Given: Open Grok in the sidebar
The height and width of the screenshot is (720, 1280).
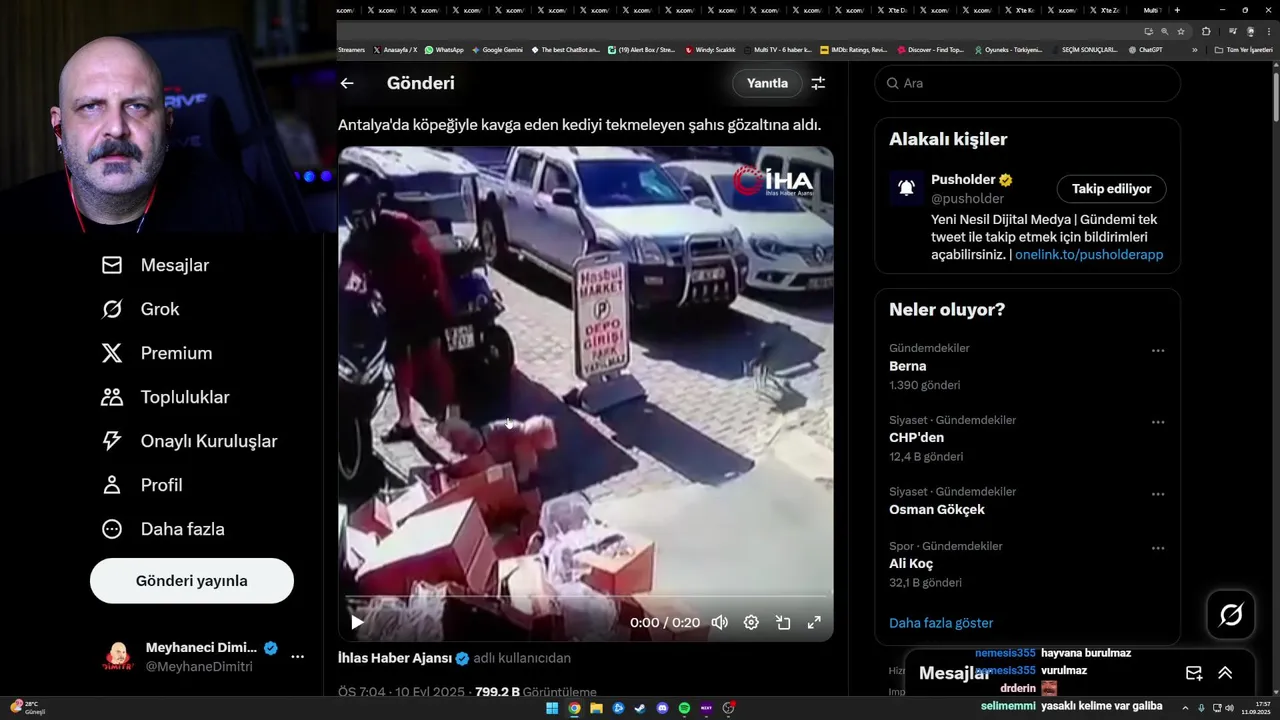Looking at the screenshot, I should point(140,309).
